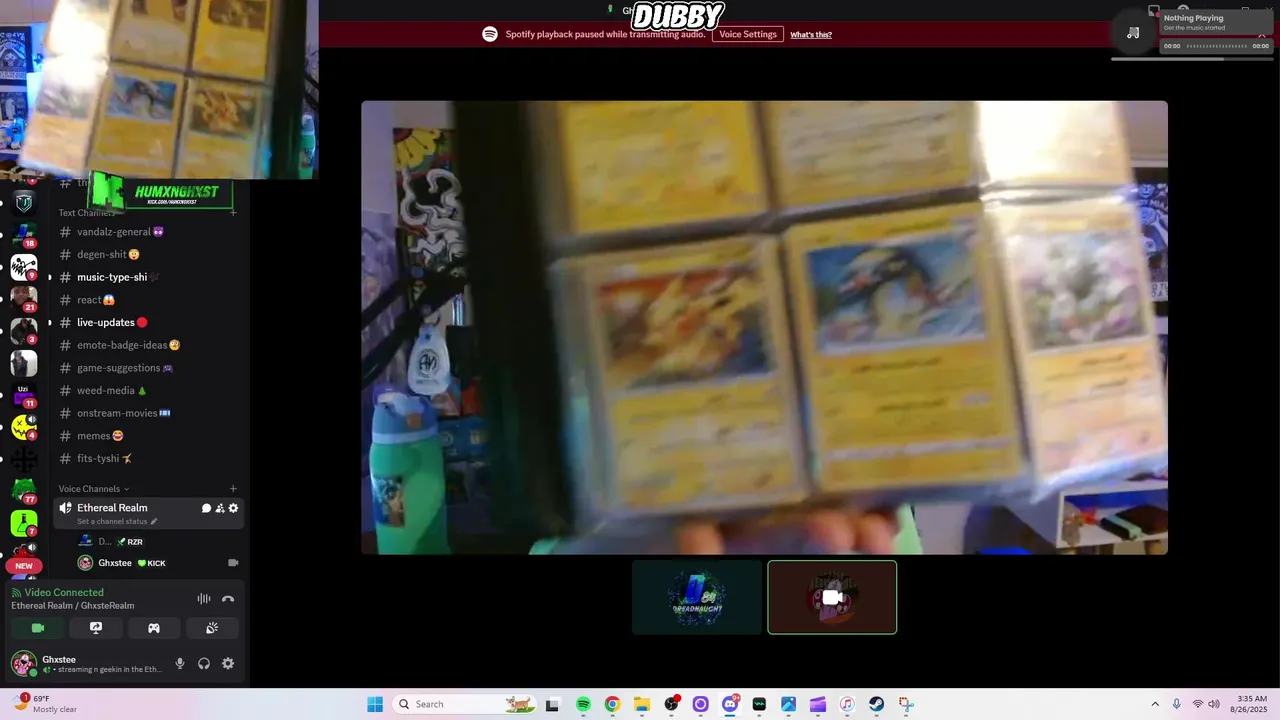This screenshot has width=1280, height=720.
Task: Open Discord from the taskbar
Action: coord(730,704)
